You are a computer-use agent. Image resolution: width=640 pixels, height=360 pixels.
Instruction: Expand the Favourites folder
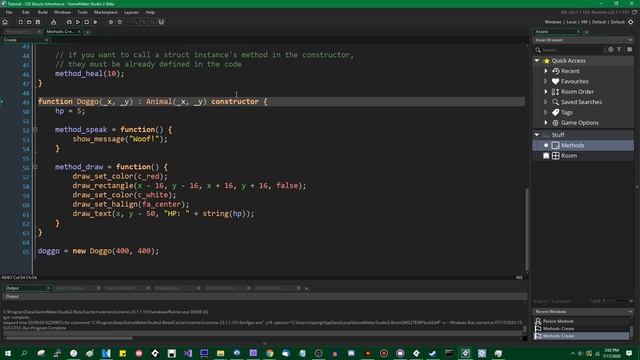tap(546, 81)
